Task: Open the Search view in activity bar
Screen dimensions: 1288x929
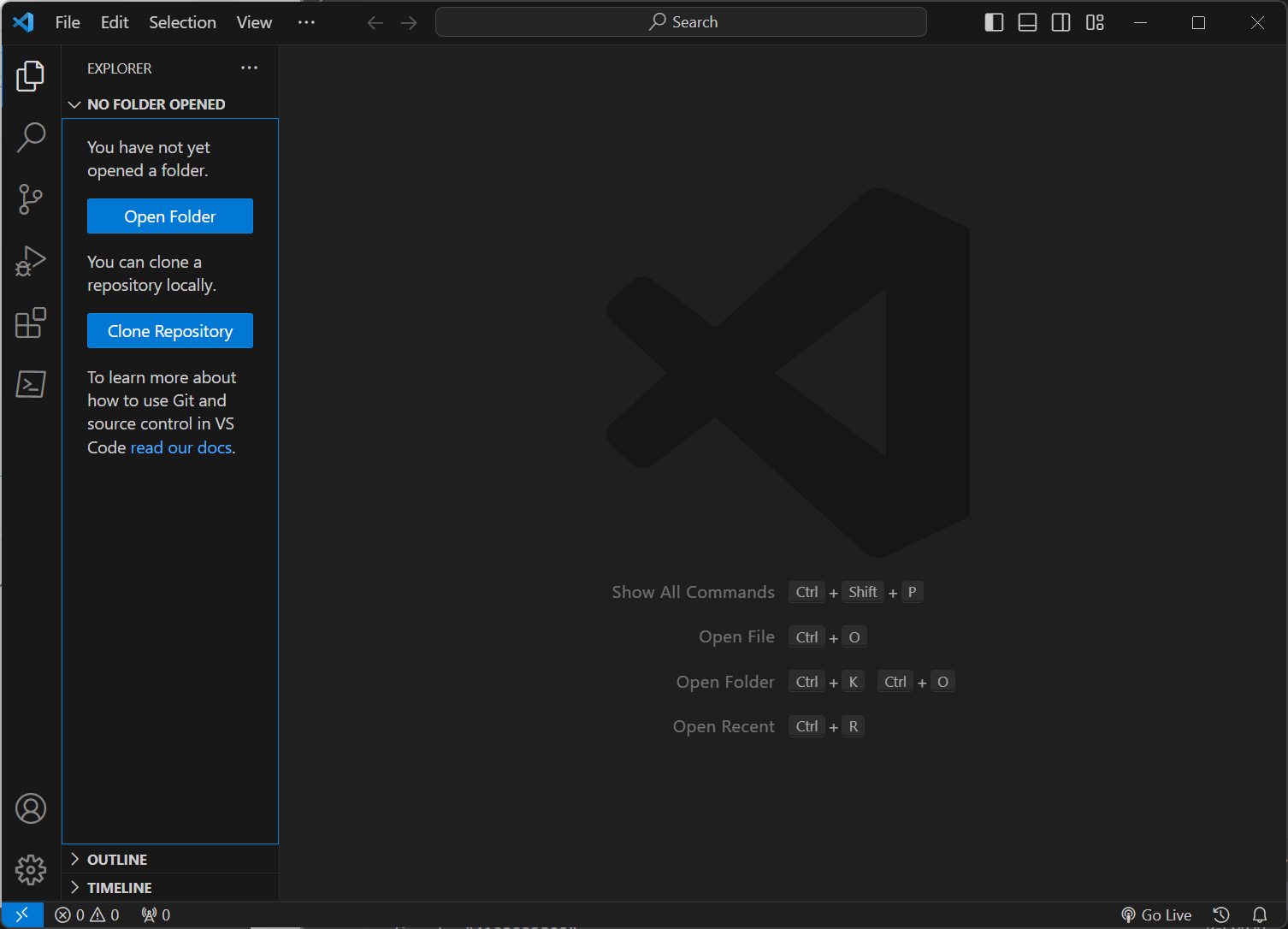Action: tap(31, 137)
